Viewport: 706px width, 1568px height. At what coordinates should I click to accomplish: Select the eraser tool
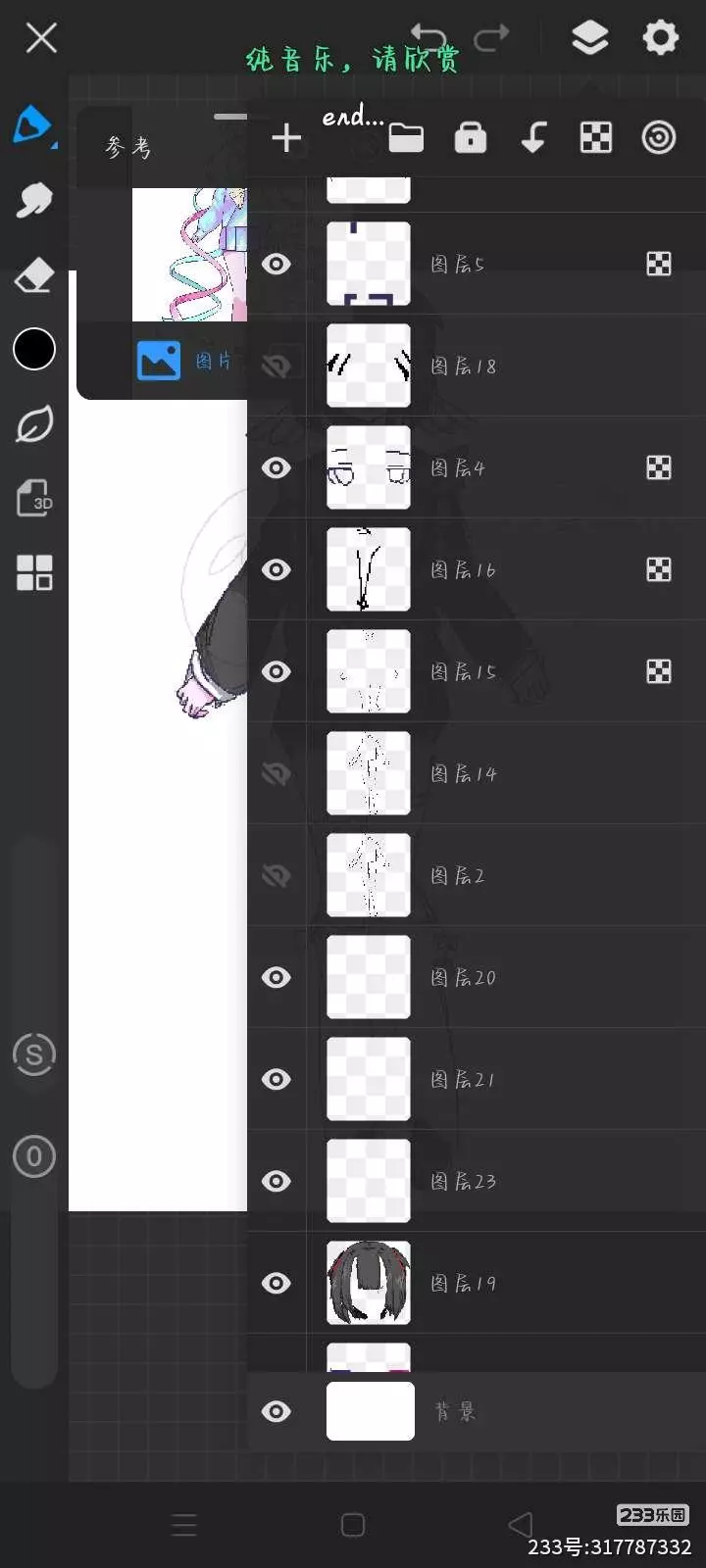[x=34, y=275]
